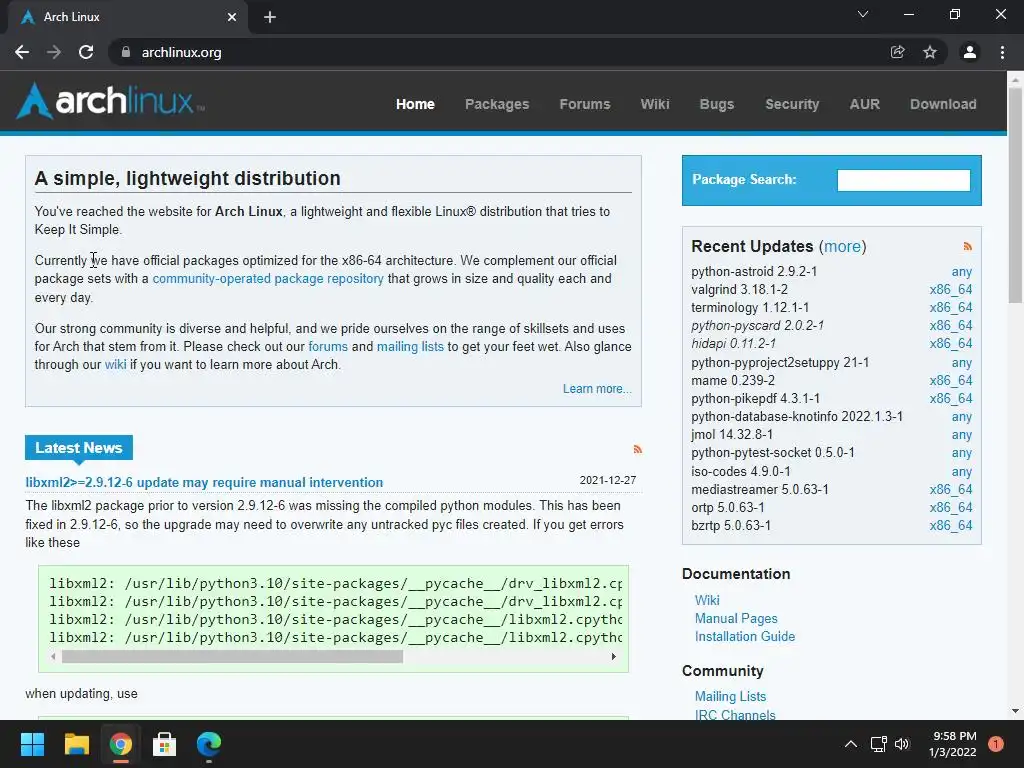Go to the Home nav item
The width and height of the screenshot is (1024, 768).
[x=415, y=104]
